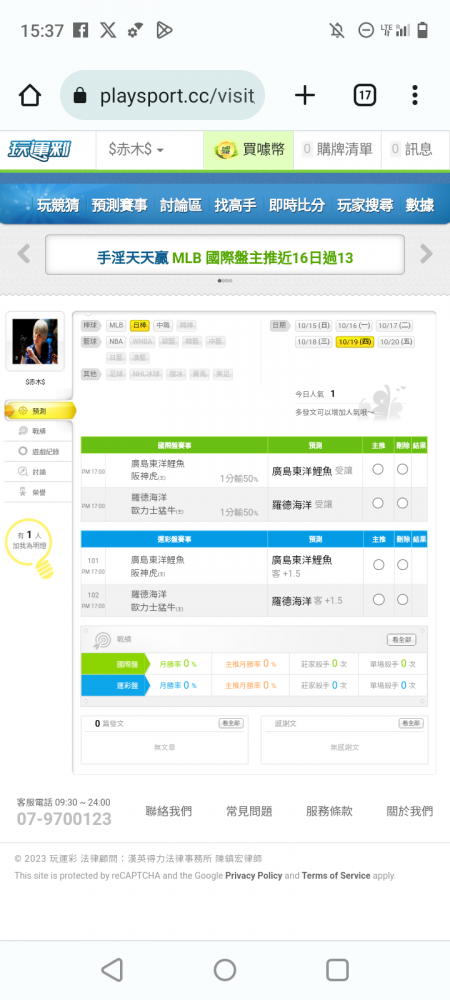The height and width of the screenshot is (1000, 450).
Task: Tap the playsport 玩運彩 logo
Action: (40, 150)
